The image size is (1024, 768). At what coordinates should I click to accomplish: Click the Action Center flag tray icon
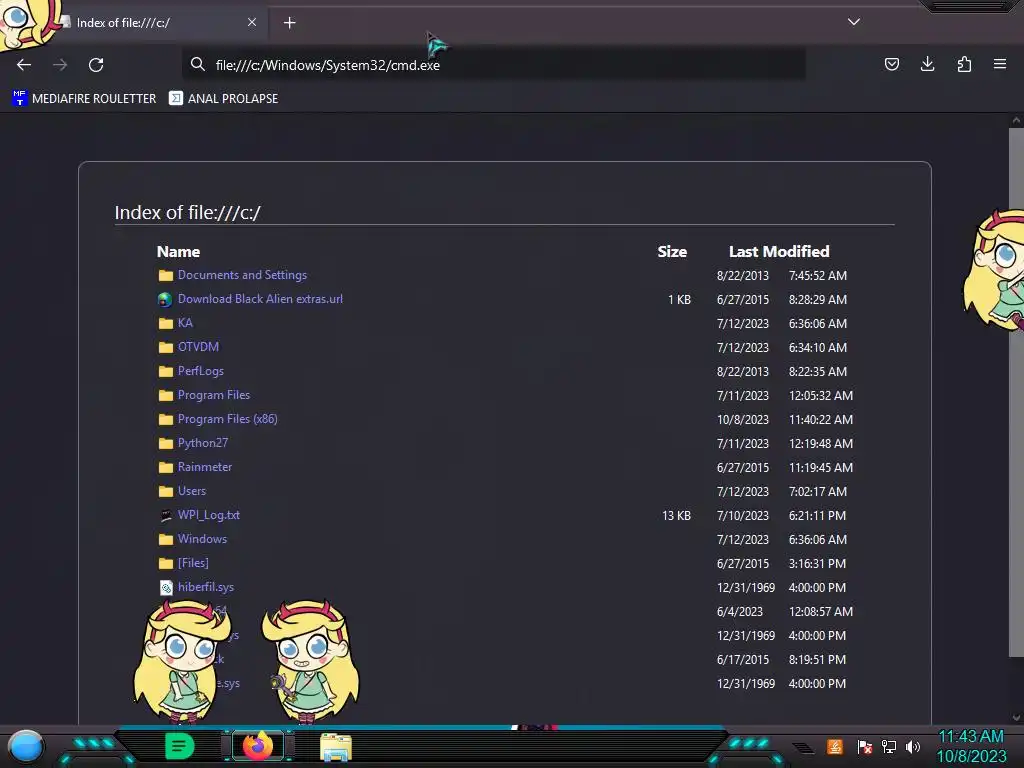pyautogui.click(x=865, y=746)
